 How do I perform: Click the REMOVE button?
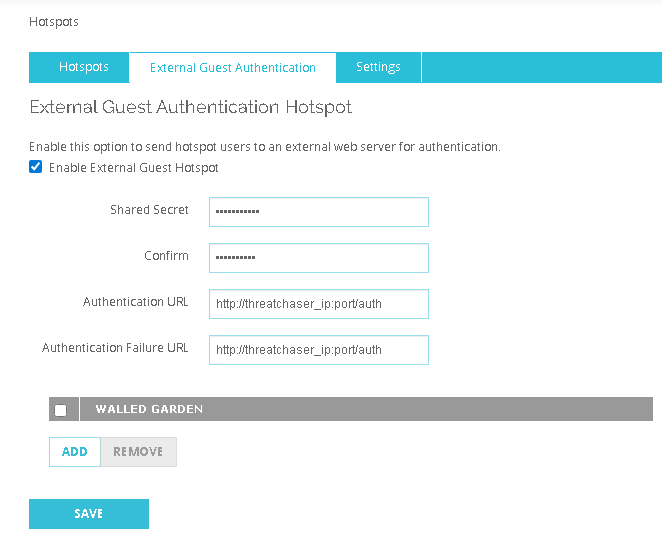(138, 452)
